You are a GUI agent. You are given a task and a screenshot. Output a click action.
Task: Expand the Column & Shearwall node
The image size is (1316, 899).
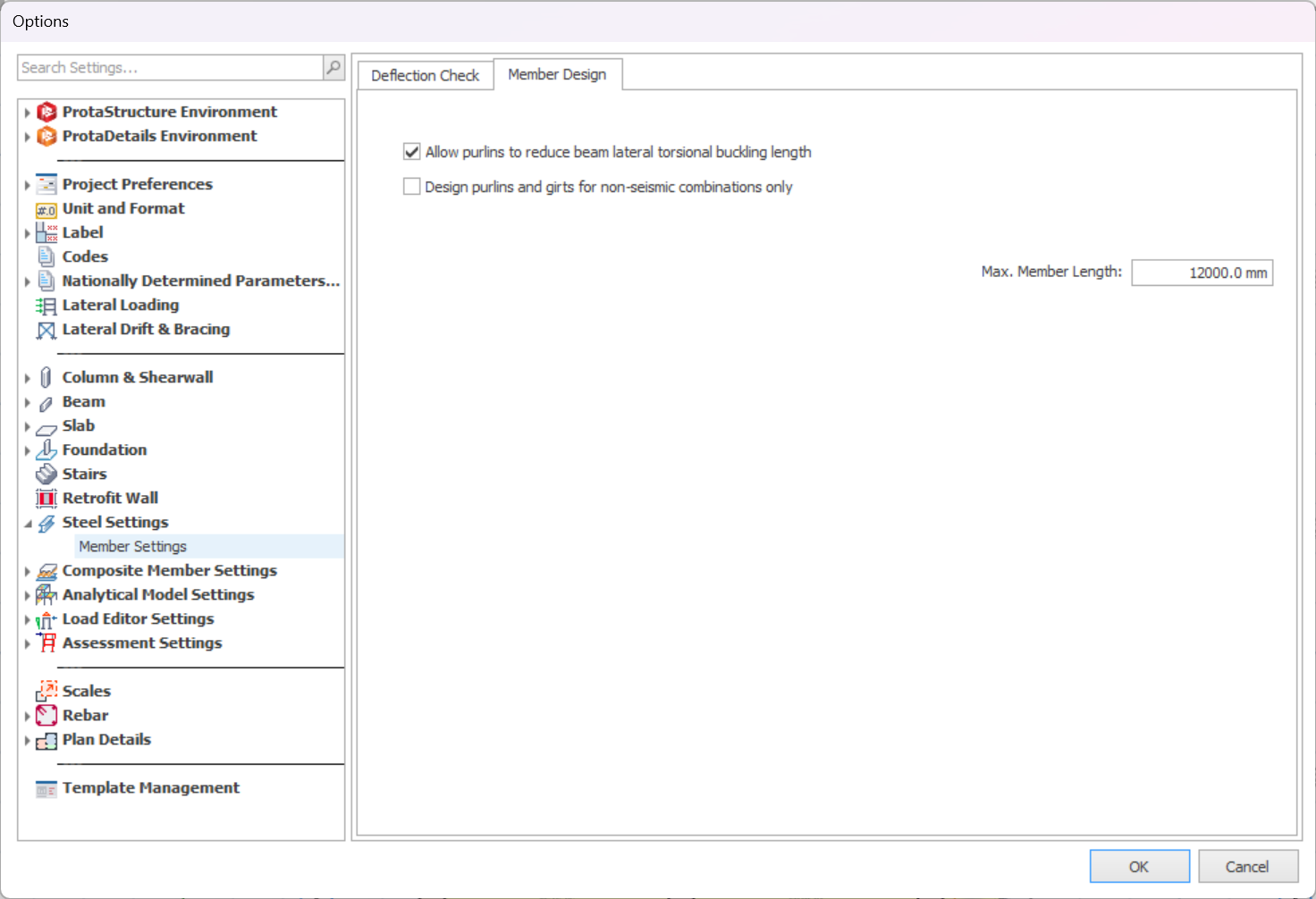pyautogui.click(x=28, y=378)
